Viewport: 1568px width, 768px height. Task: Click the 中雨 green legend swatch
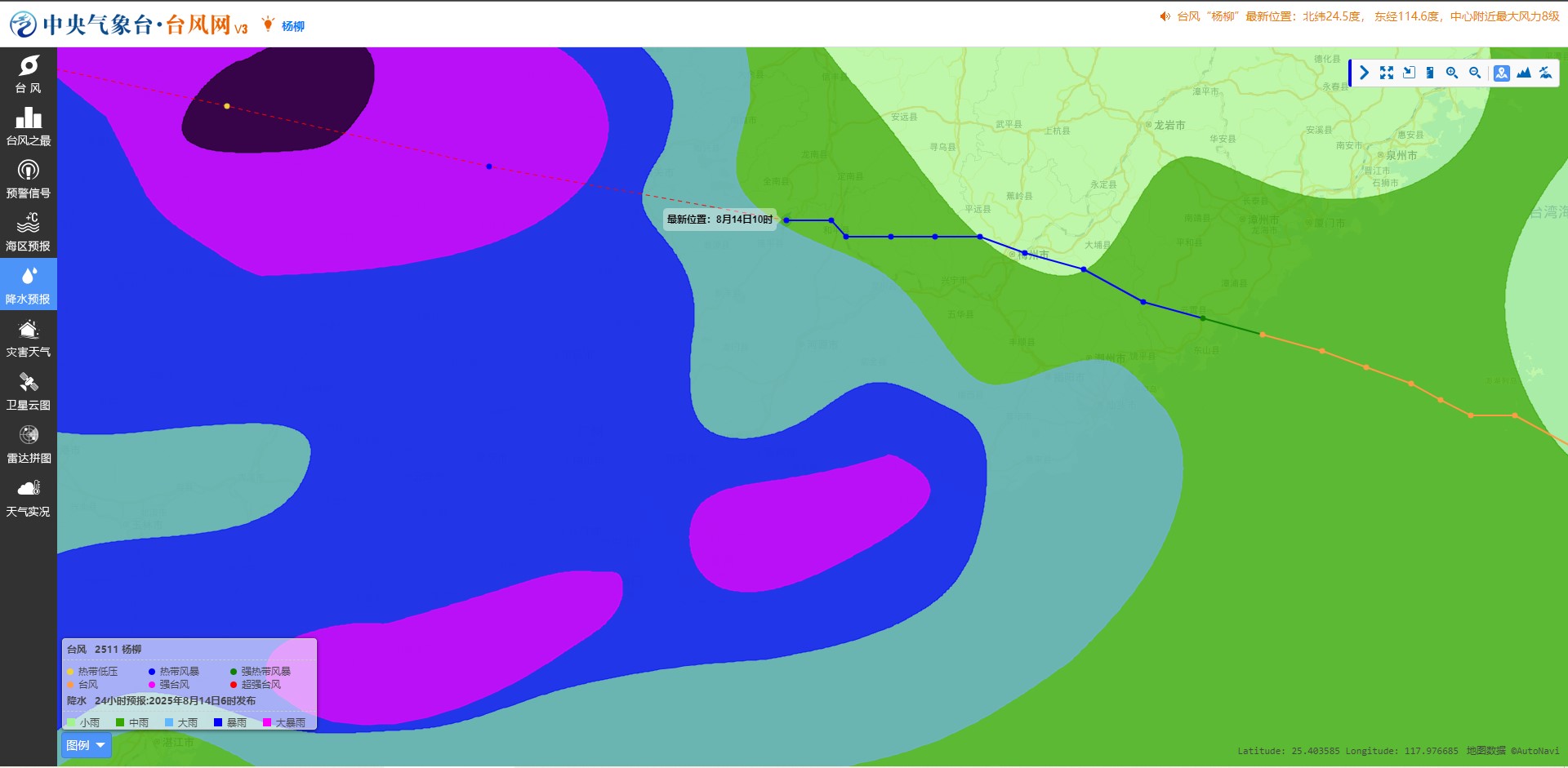120,722
